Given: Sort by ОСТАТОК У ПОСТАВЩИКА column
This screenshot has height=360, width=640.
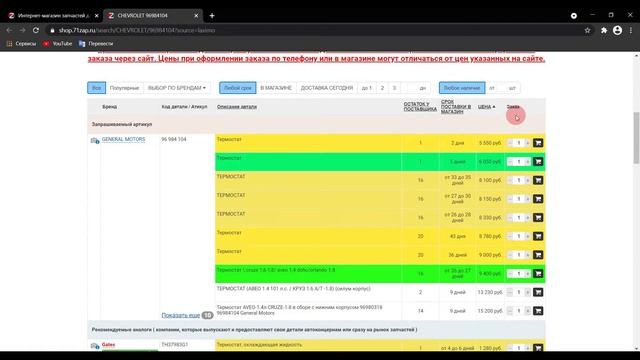Looking at the screenshot, I should click(420, 107).
